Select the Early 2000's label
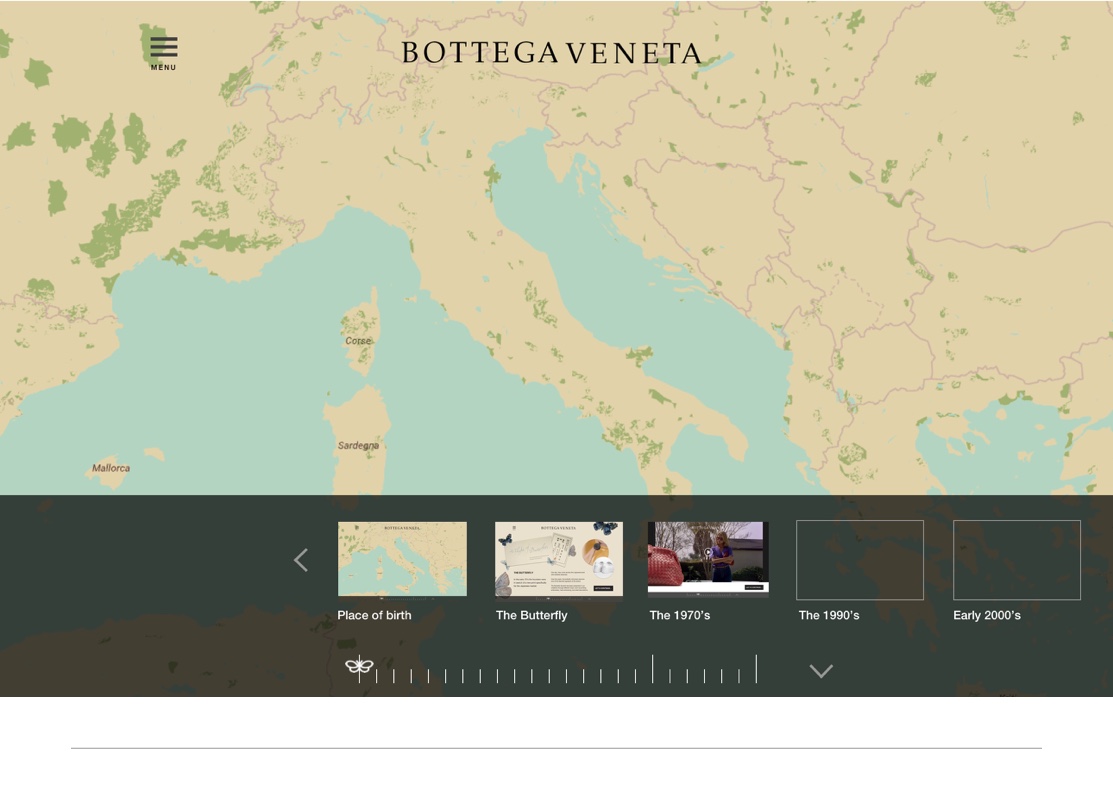 (987, 615)
